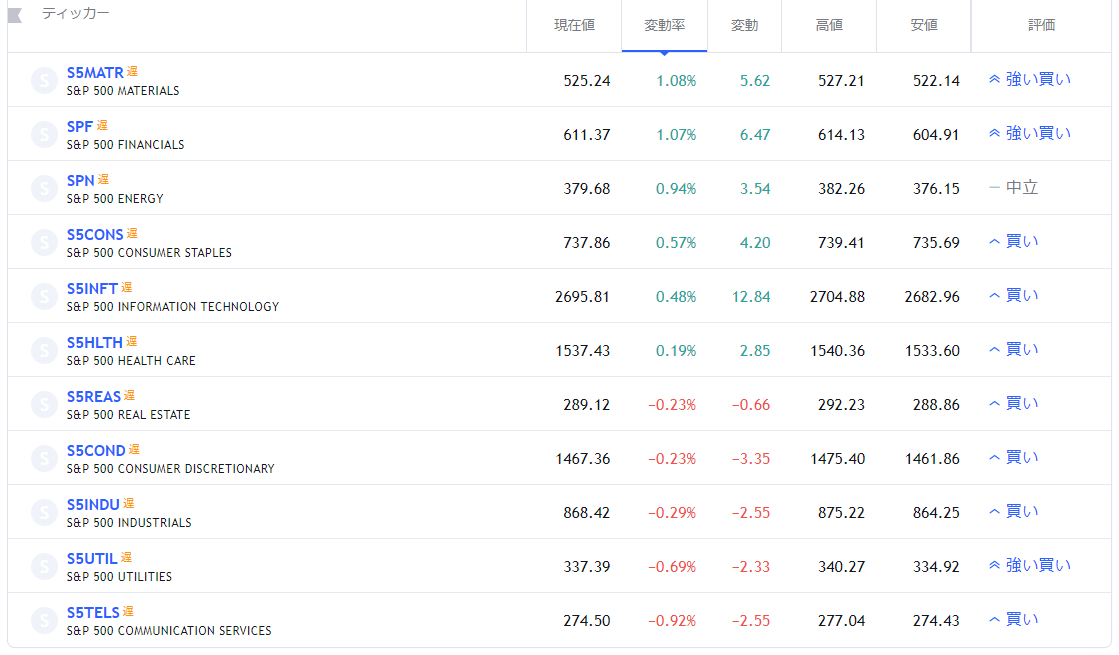Click the 382.26 high value cell
The width and height of the screenshot is (1119, 655).
point(841,189)
